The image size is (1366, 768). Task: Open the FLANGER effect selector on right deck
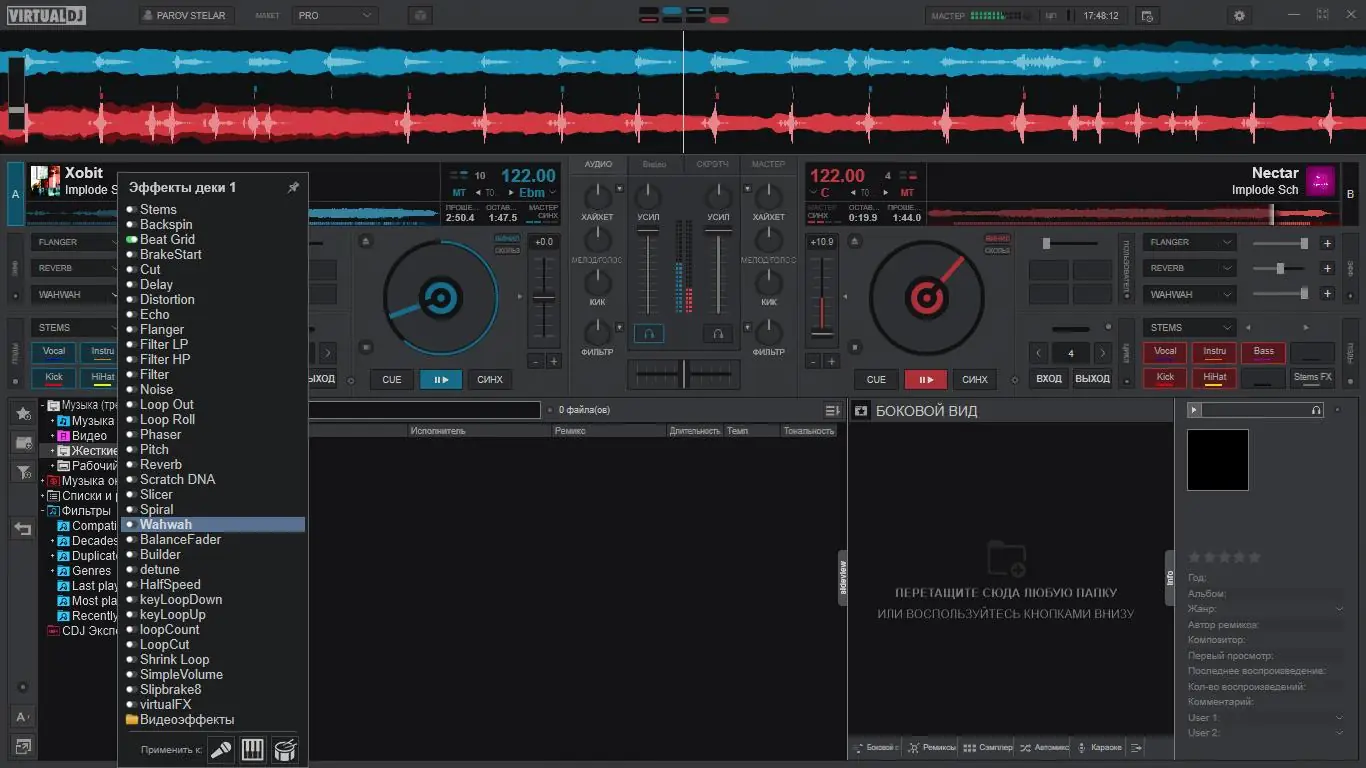click(x=1188, y=241)
